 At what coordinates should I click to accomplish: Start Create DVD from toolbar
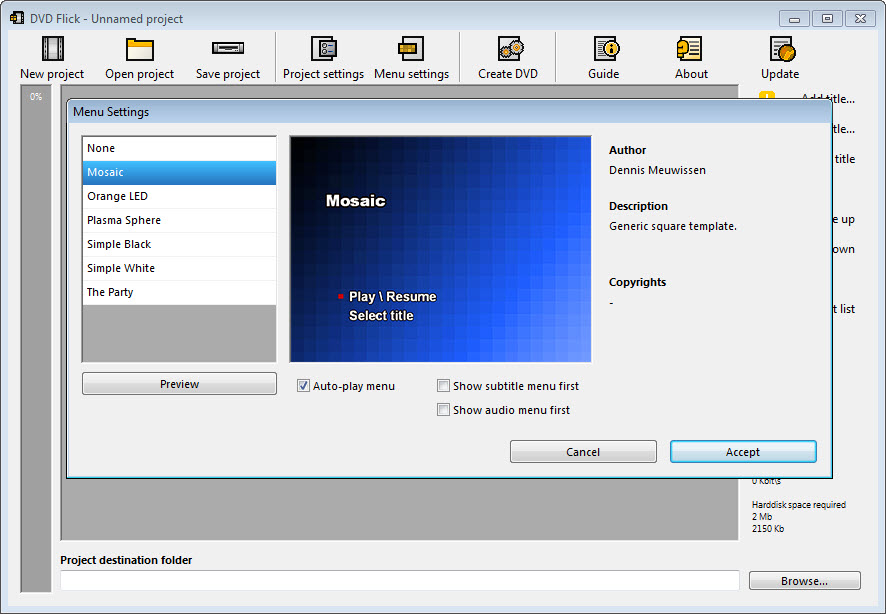pyautogui.click(x=510, y=49)
